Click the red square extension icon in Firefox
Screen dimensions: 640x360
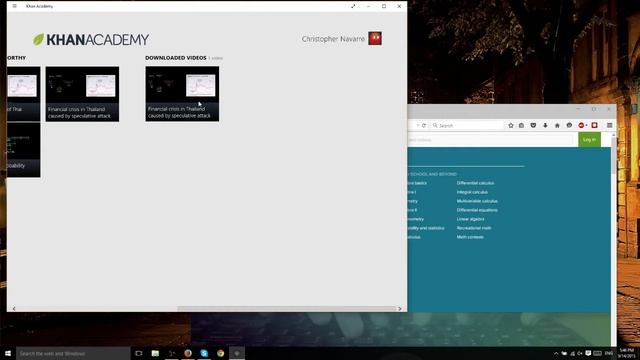[x=594, y=125]
